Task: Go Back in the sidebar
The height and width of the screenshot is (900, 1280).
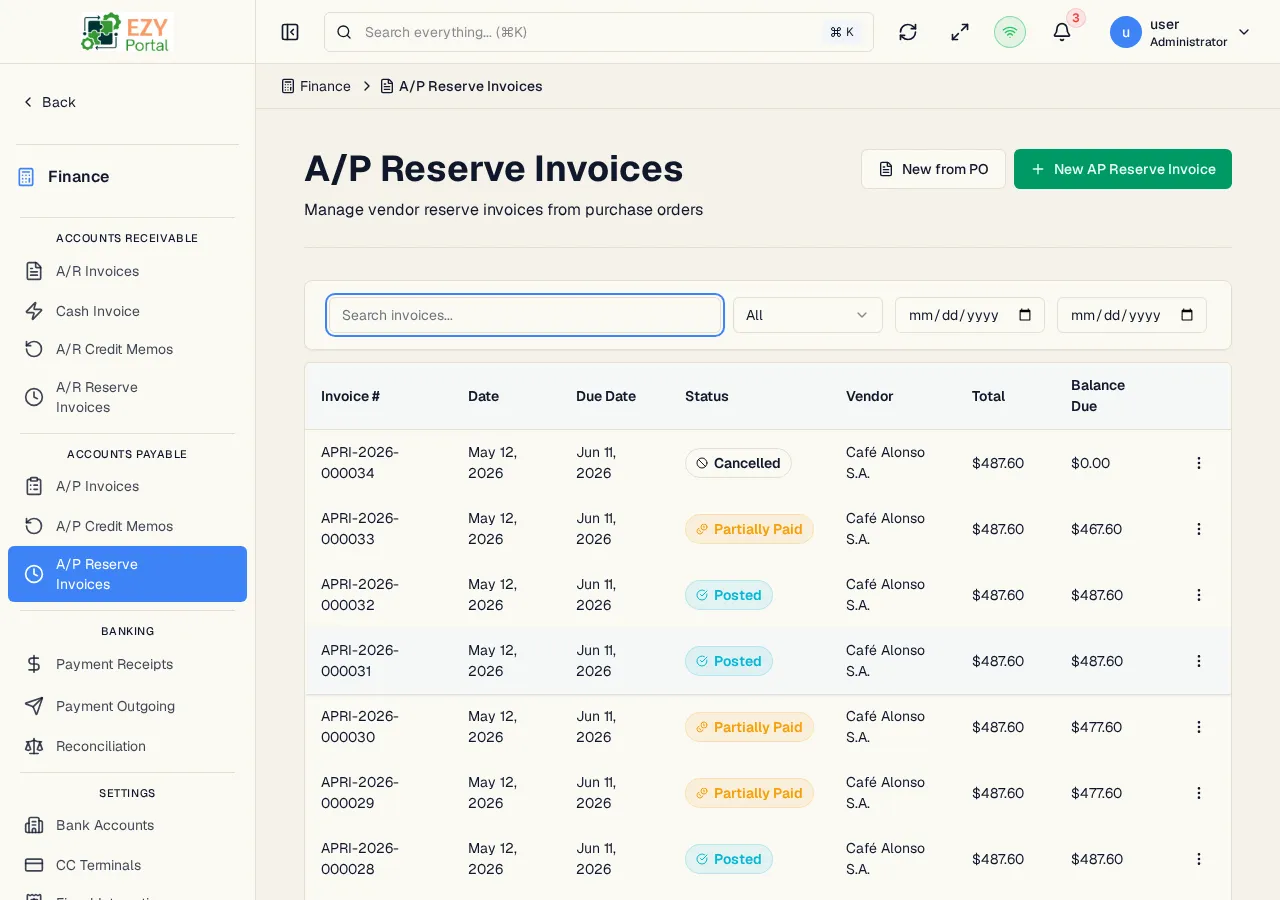Action: coord(49,102)
